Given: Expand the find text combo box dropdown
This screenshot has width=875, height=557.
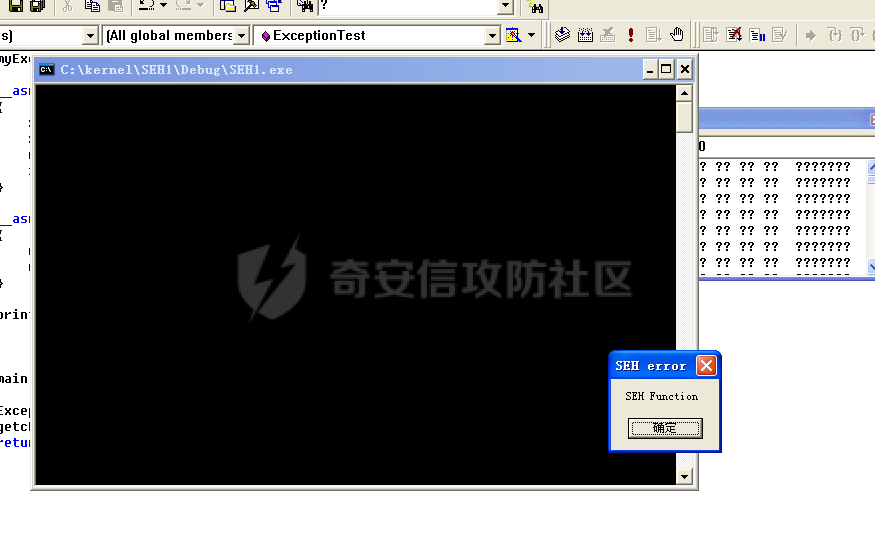Looking at the screenshot, I should [506, 7].
